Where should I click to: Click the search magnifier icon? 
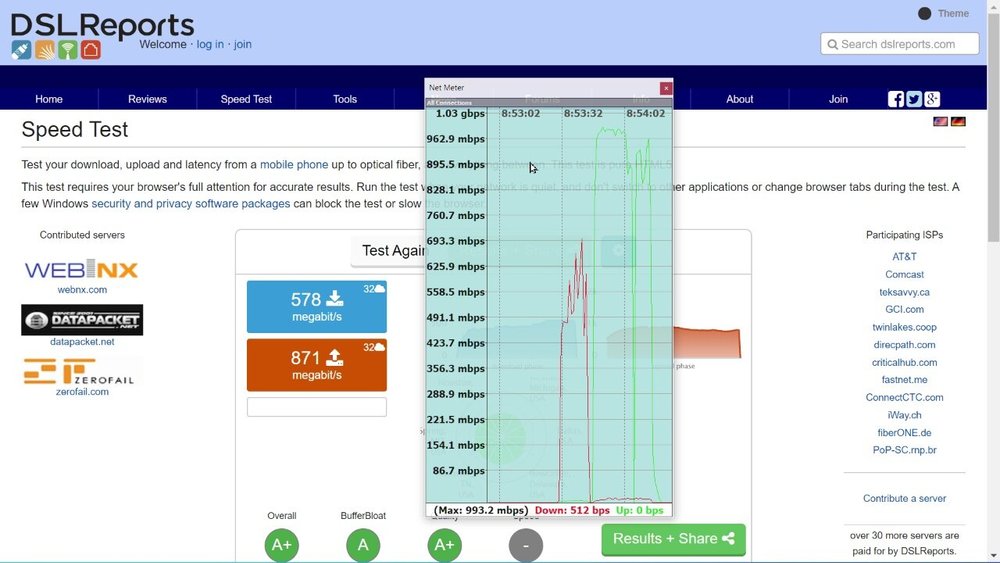832,45
